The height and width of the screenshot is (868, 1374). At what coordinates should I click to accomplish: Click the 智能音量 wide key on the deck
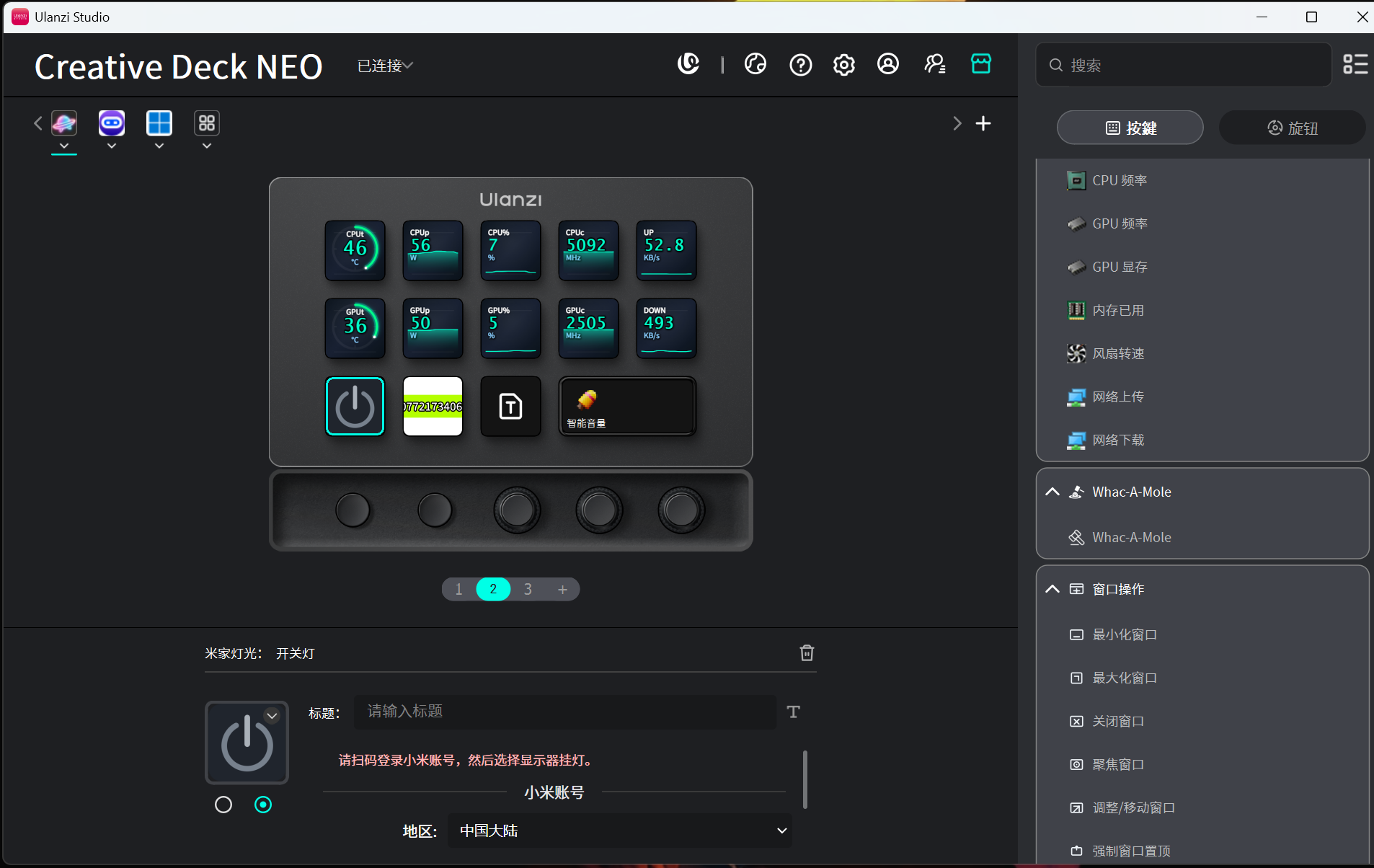[627, 406]
